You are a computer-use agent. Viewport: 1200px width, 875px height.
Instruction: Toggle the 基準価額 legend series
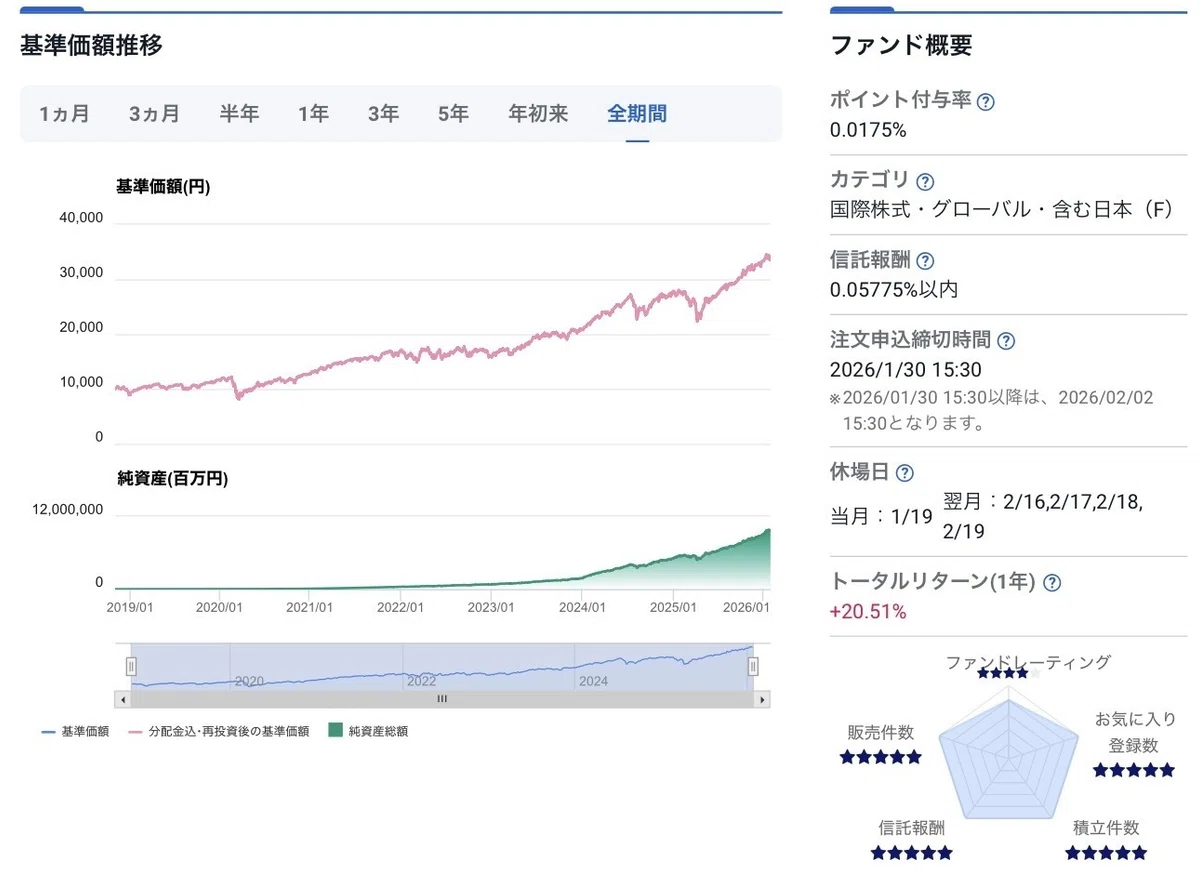point(78,731)
